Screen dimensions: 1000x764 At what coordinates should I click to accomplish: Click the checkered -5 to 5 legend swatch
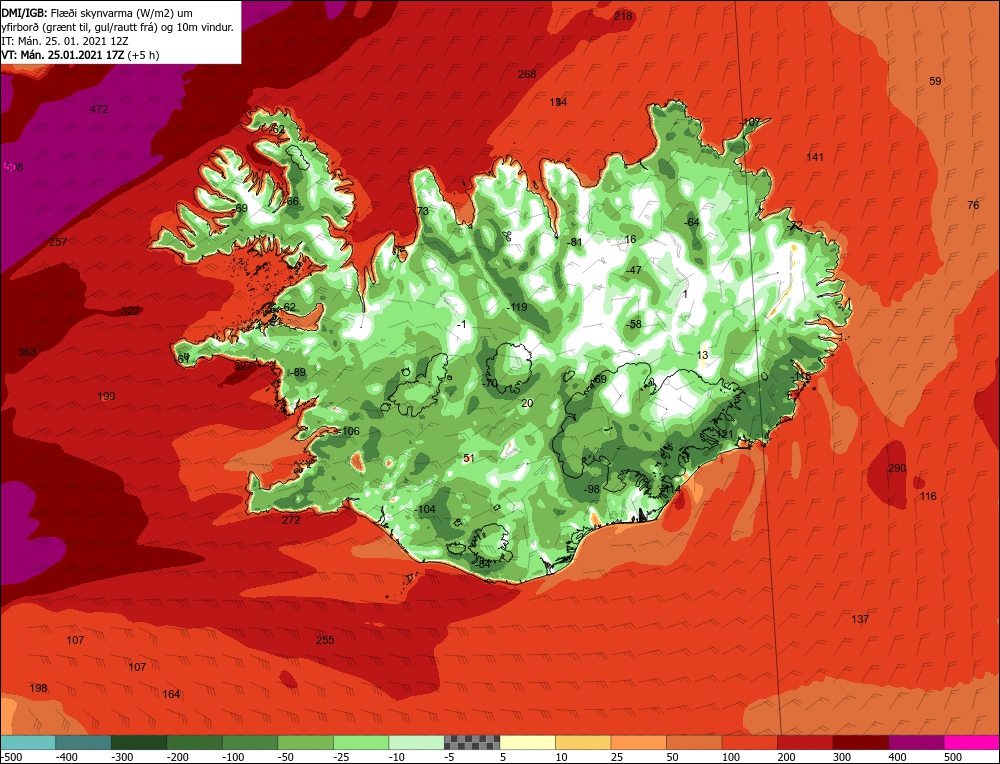[472, 742]
